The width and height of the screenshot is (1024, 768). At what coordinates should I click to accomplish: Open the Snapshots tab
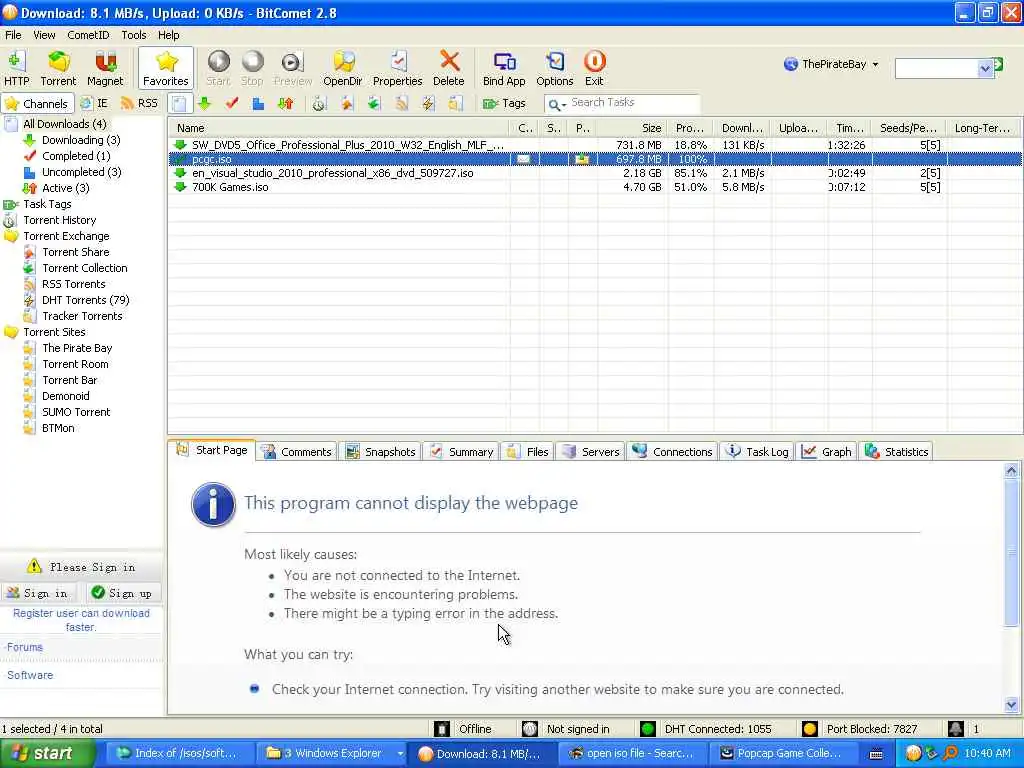(381, 451)
